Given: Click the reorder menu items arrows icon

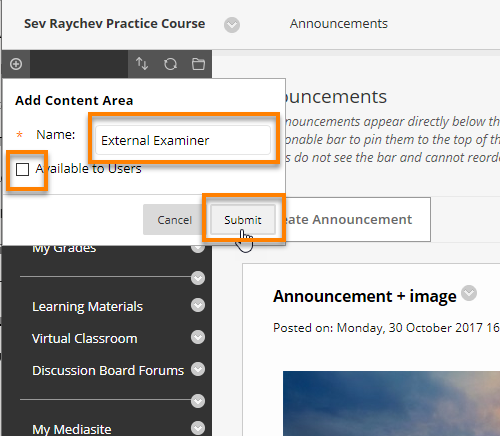Looking at the screenshot, I should click(142, 64).
